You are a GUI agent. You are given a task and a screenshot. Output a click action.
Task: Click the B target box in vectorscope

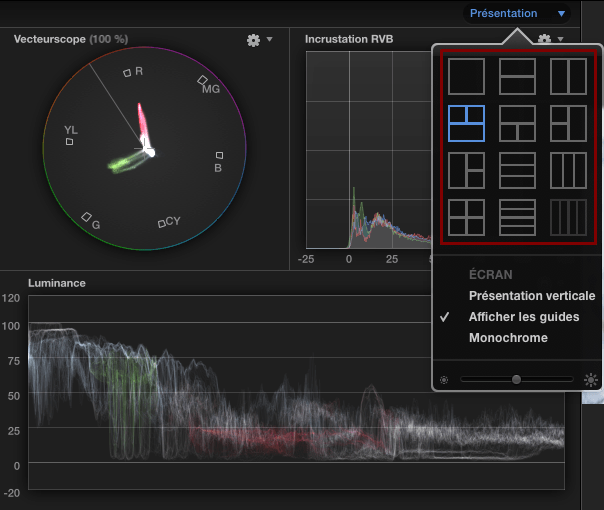click(219, 155)
